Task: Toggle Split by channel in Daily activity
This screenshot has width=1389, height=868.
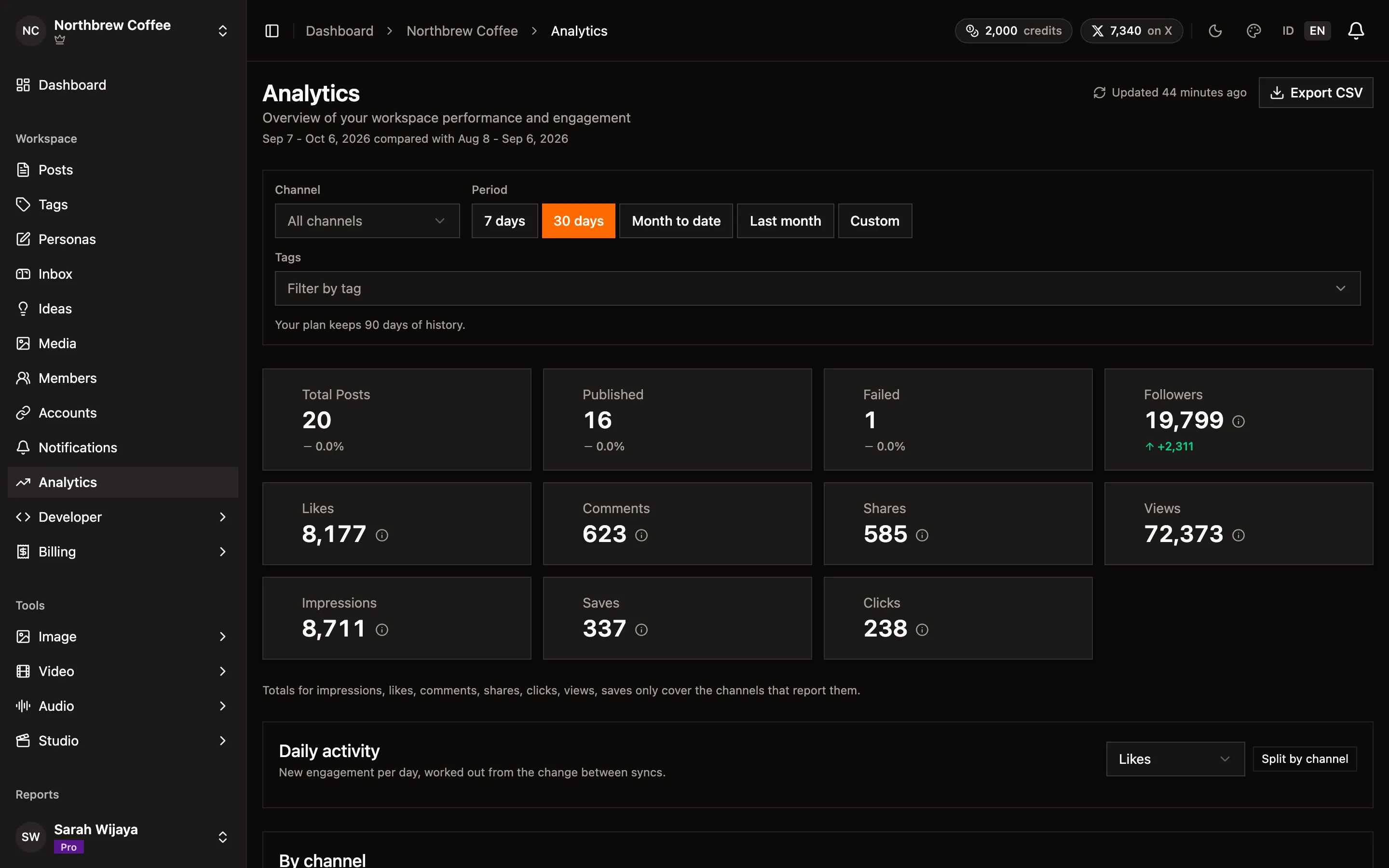Action: [1305, 759]
